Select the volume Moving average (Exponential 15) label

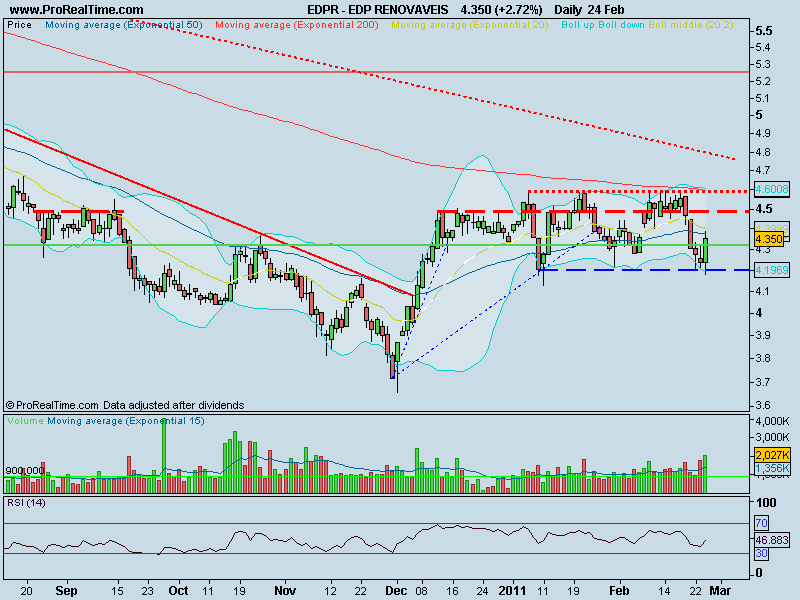pos(126,421)
